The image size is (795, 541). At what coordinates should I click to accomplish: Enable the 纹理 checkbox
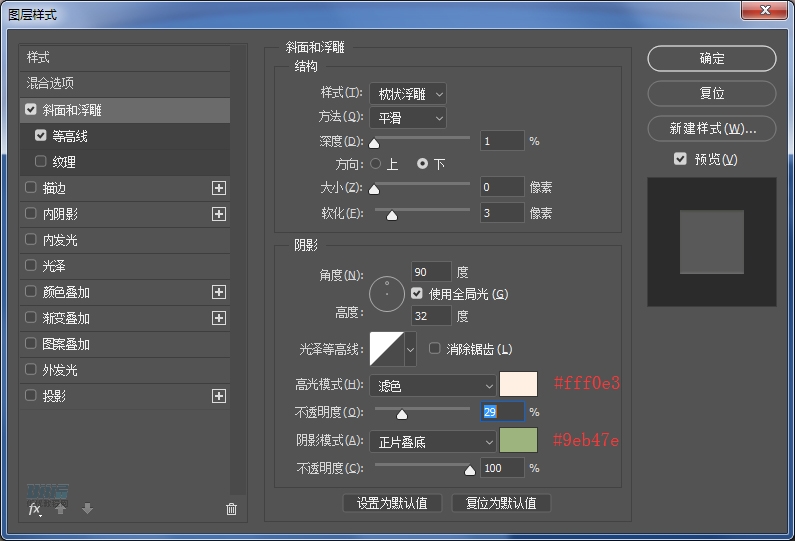point(41,162)
